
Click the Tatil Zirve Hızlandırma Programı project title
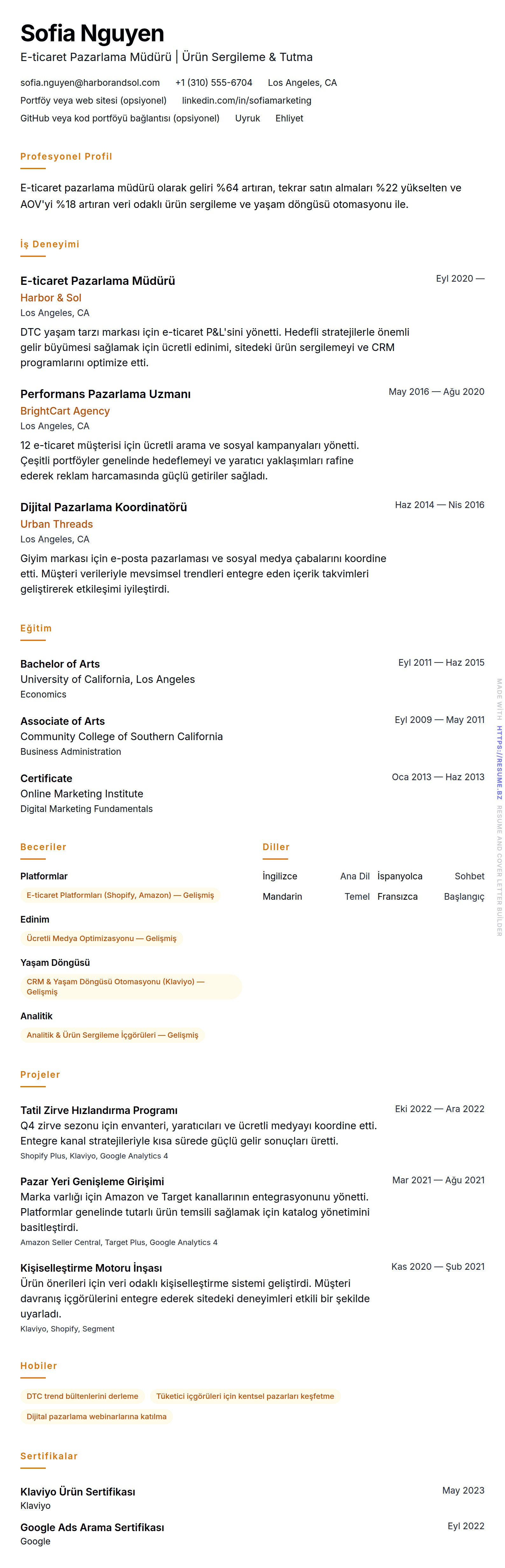[99, 1110]
